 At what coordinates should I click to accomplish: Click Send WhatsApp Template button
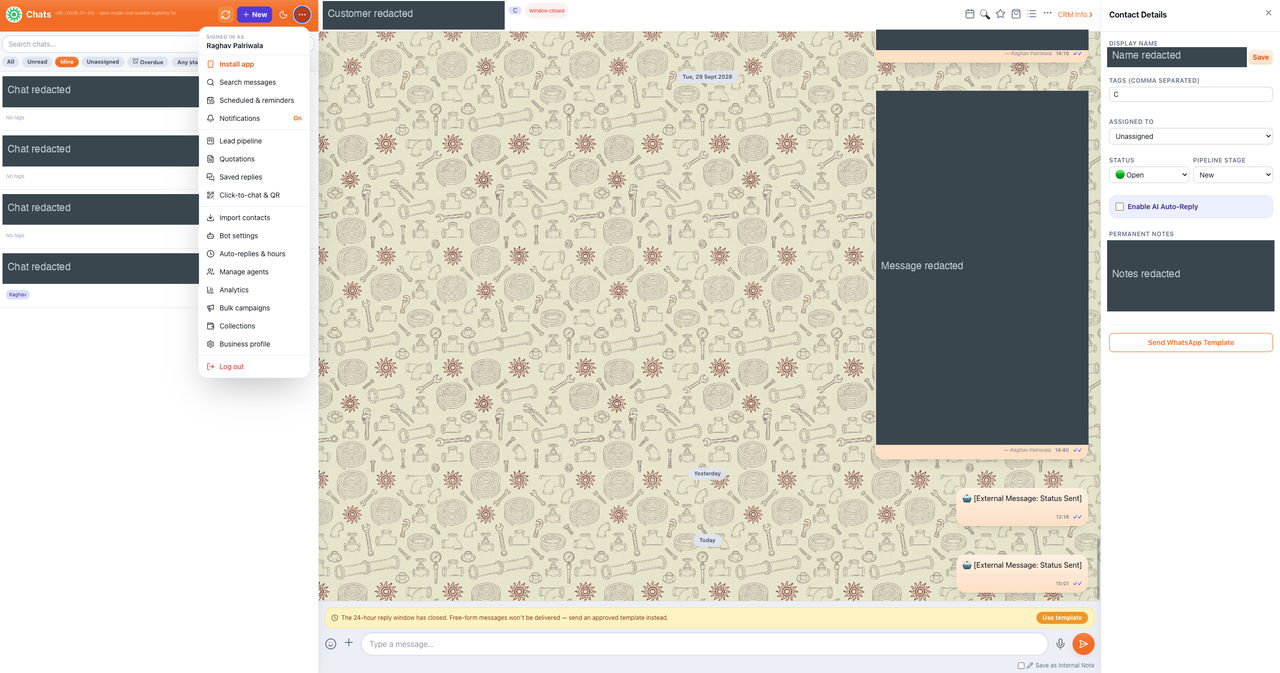(1190, 342)
